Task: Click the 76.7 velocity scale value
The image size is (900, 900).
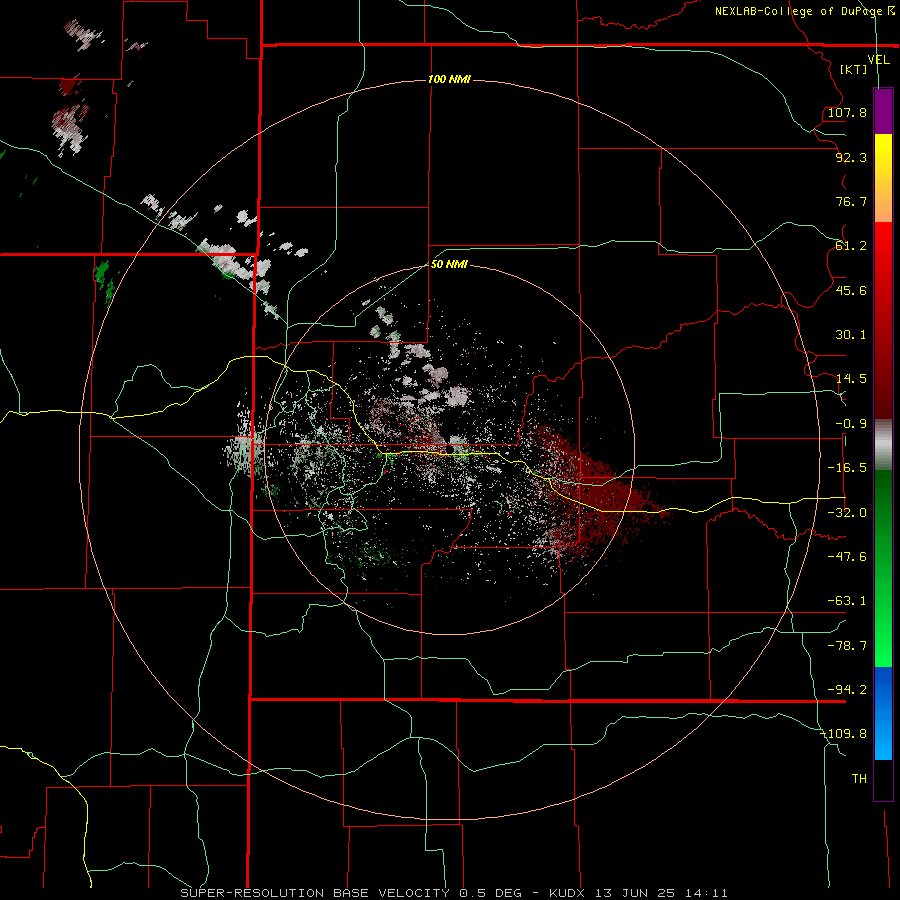Action: [851, 201]
